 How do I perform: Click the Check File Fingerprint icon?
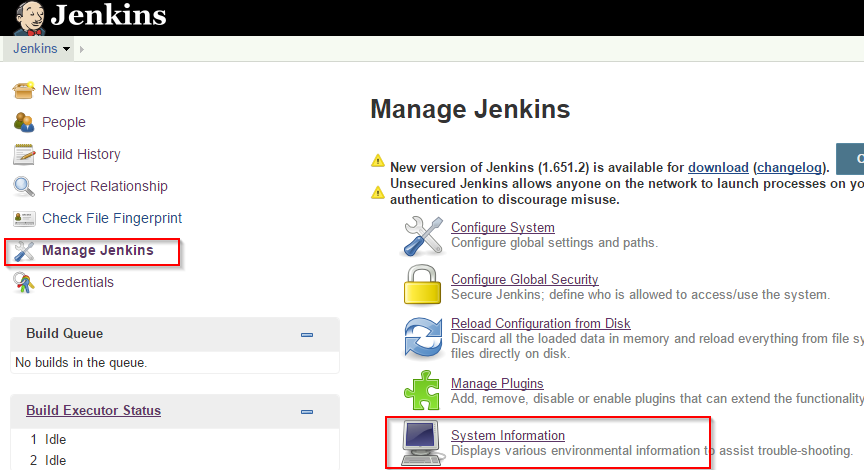coord(24,219)
